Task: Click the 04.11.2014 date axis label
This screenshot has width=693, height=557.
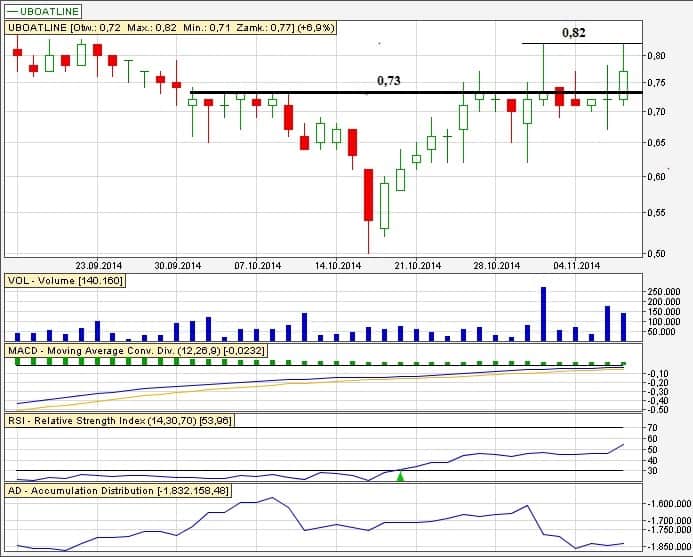Action: pos(577,266)
